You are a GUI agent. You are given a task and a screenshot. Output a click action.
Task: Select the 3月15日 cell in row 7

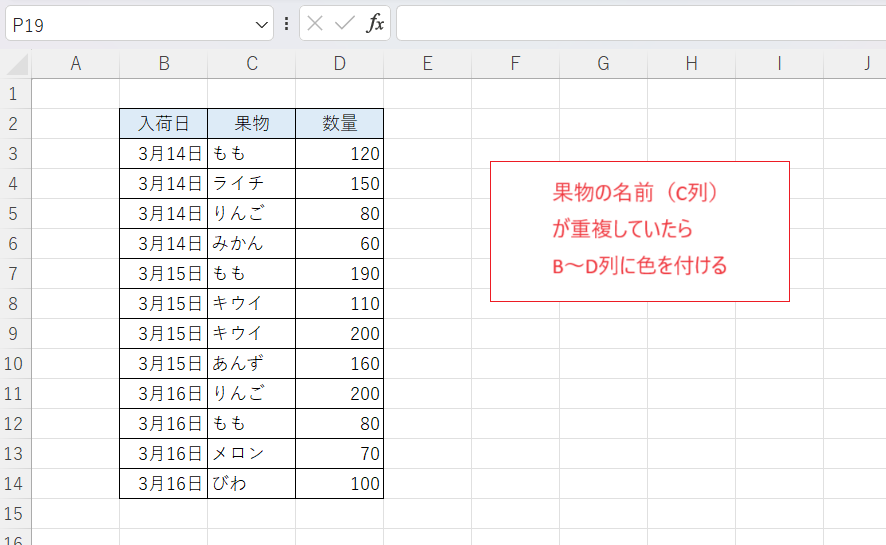(x=164, y=273)
